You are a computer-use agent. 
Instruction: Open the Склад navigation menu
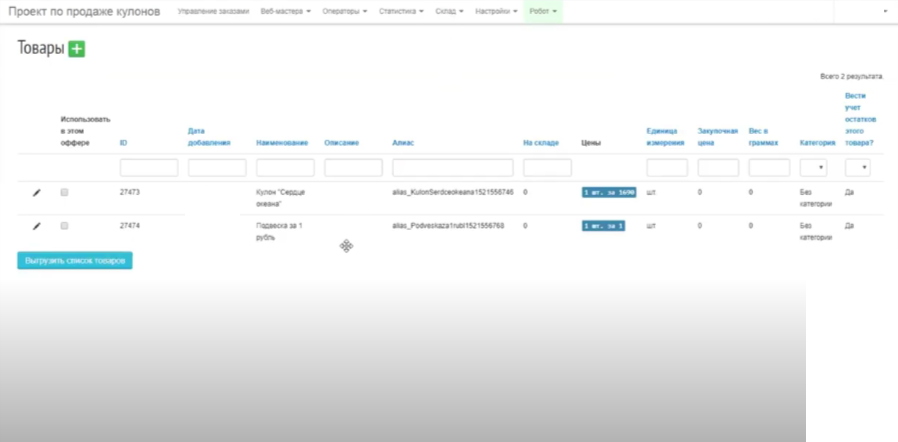[449, 11]
